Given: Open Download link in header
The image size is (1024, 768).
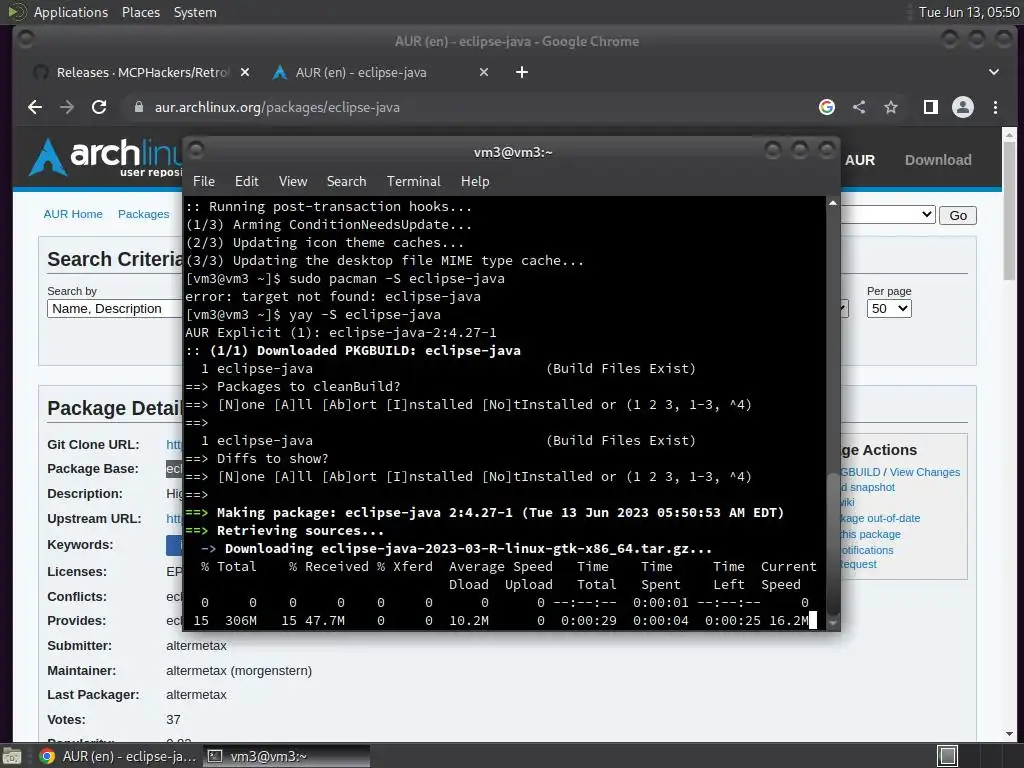Looking at the screenshot, I should (x=938, y=160).
